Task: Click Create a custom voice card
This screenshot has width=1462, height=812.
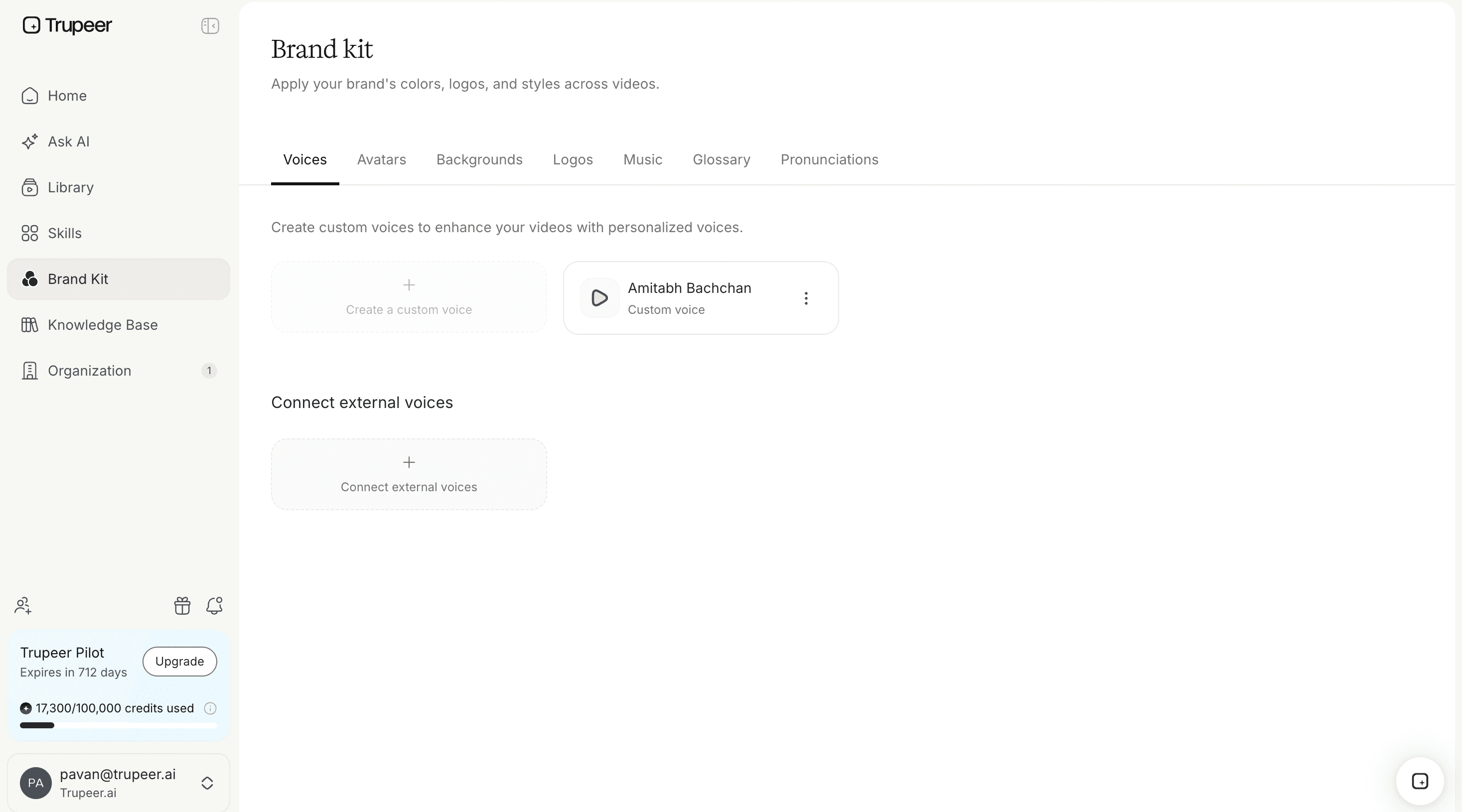Action: [x=409, y=297]
